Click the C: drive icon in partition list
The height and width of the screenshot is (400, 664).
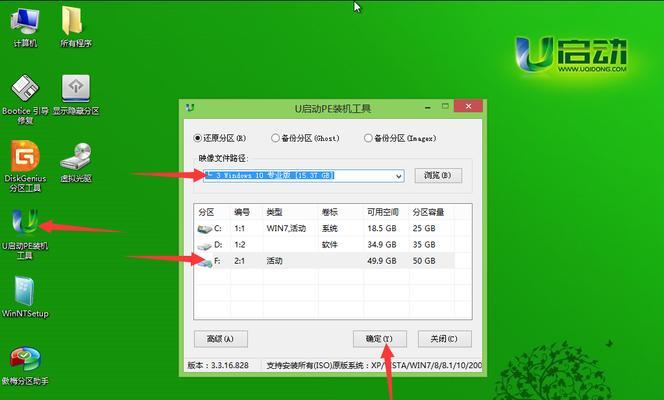(205, 229)
